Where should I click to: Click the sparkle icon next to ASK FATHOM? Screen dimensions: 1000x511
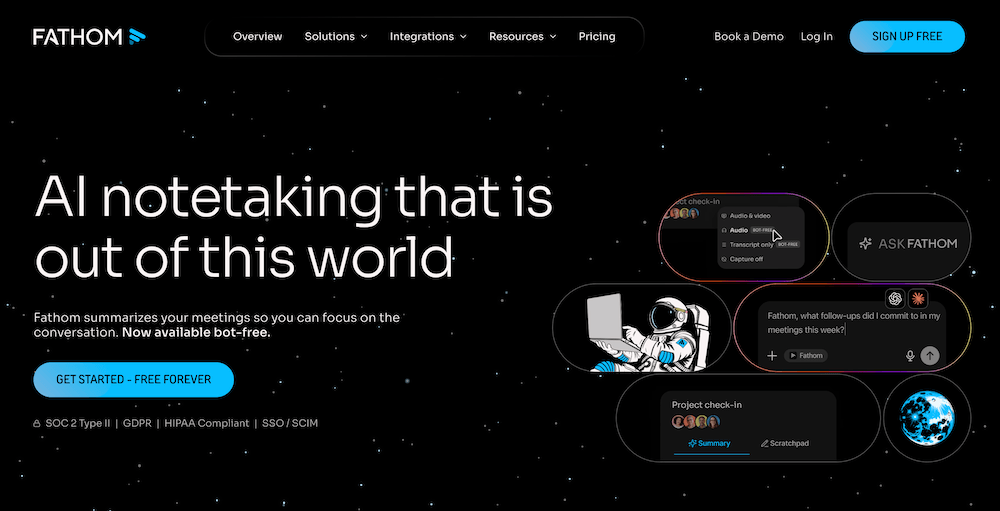865,243
